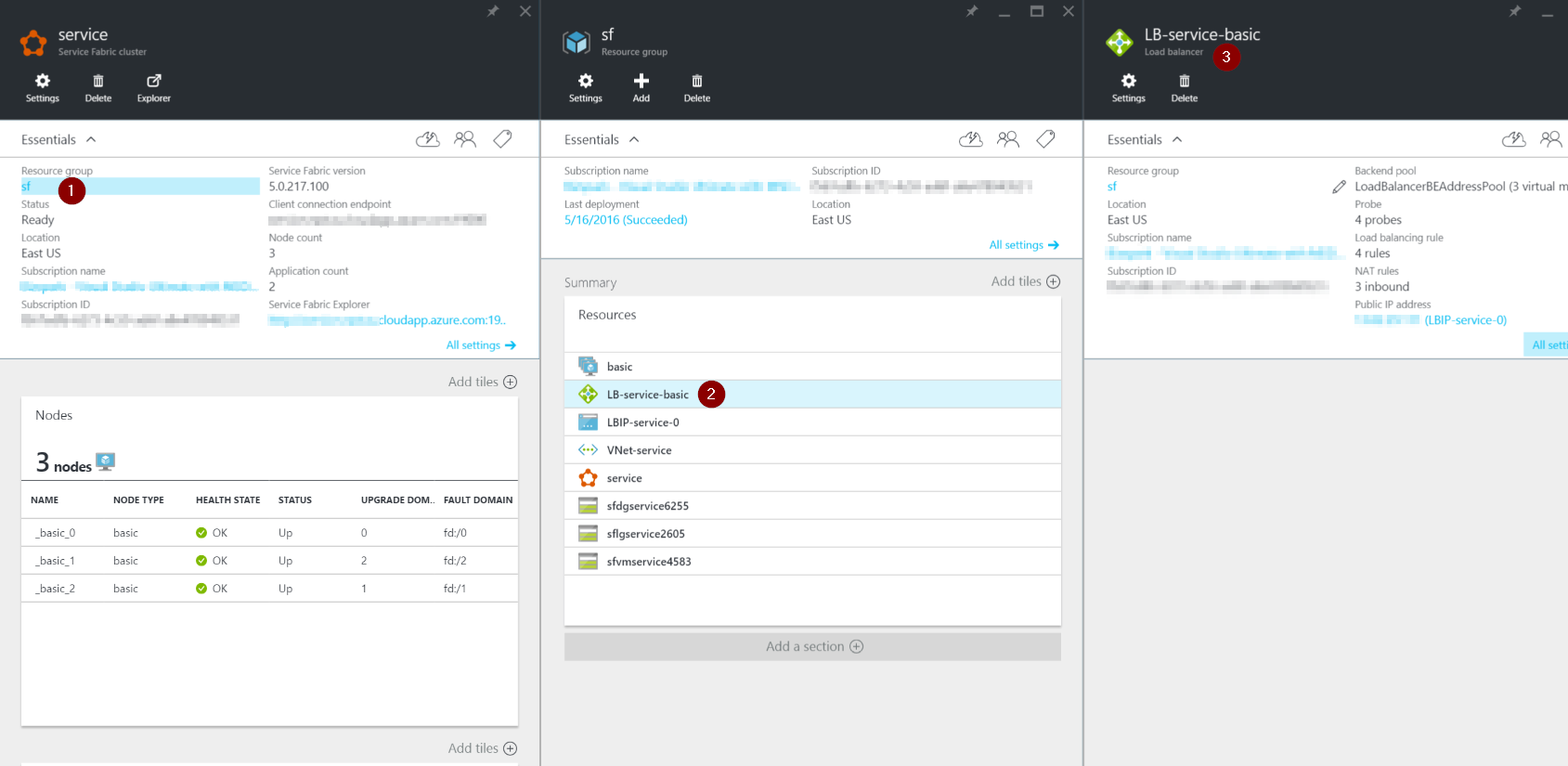Screen dimensions: 1568x766
Task: Add a resource to the sf resource group
Action: pos(641,87)
